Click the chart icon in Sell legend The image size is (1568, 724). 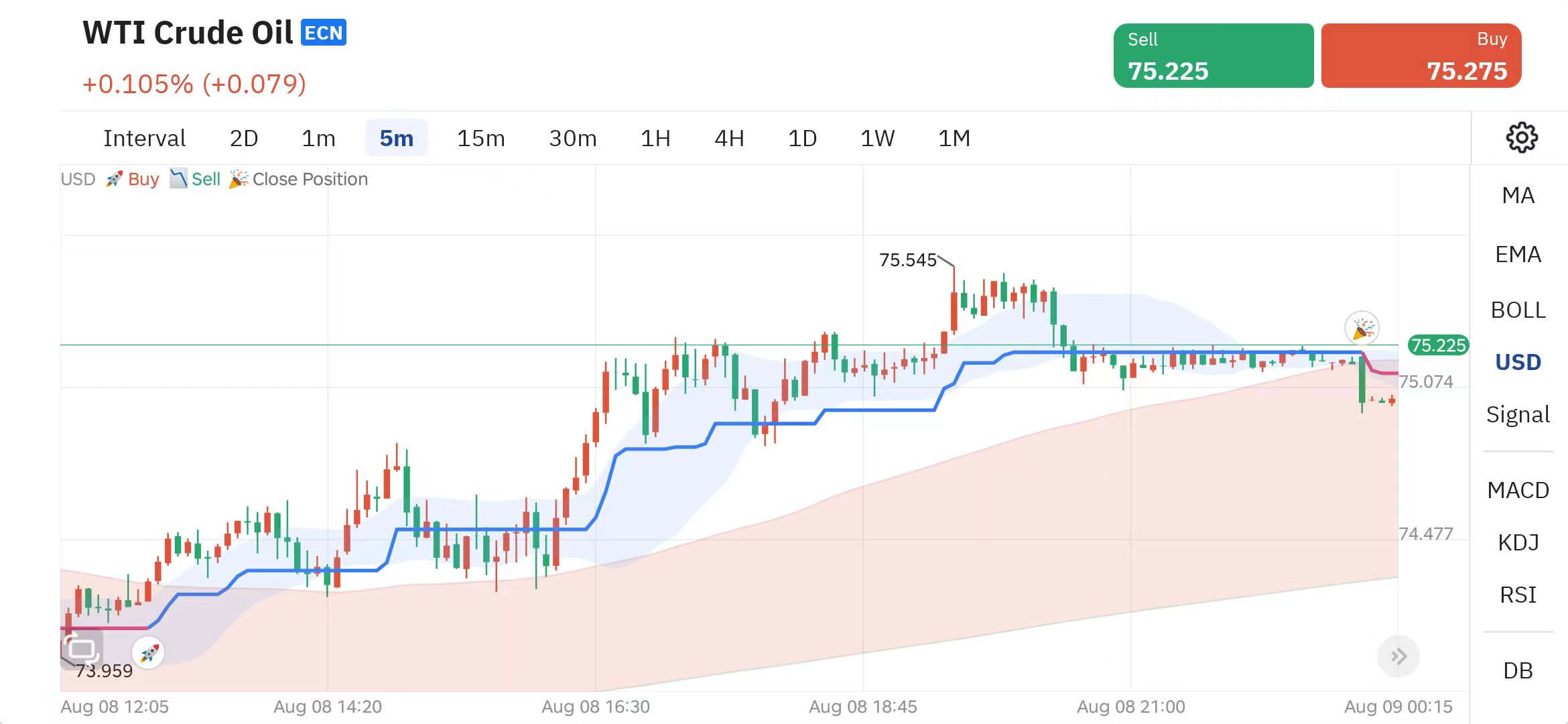click(178, 179)
